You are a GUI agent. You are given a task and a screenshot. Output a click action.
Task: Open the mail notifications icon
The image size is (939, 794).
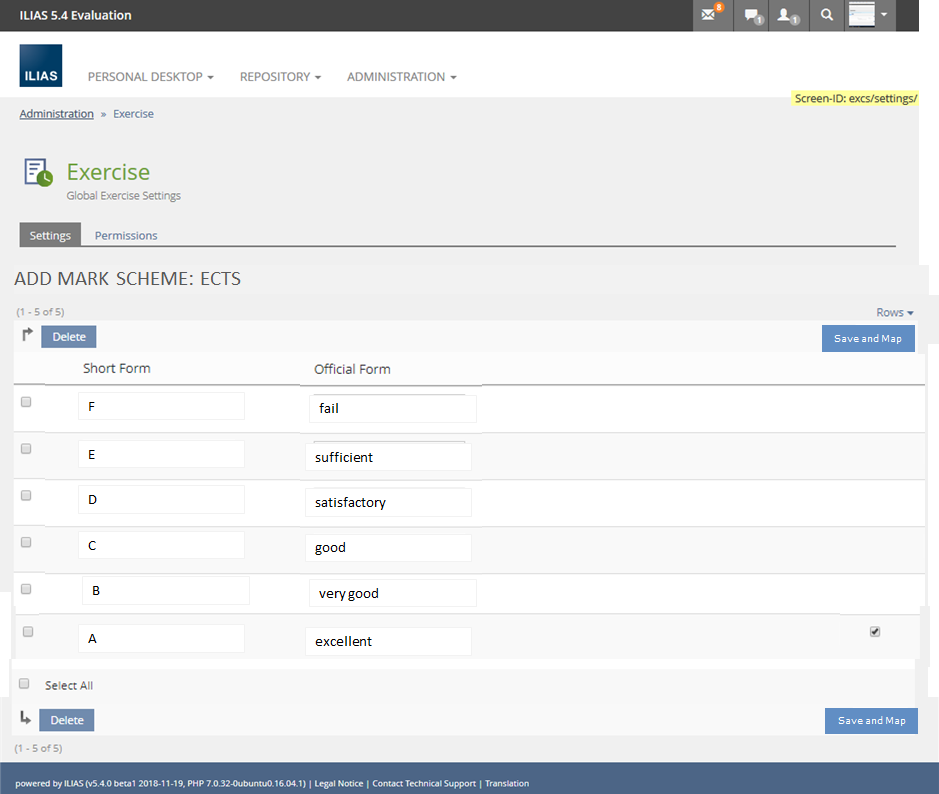pos(712,15)
